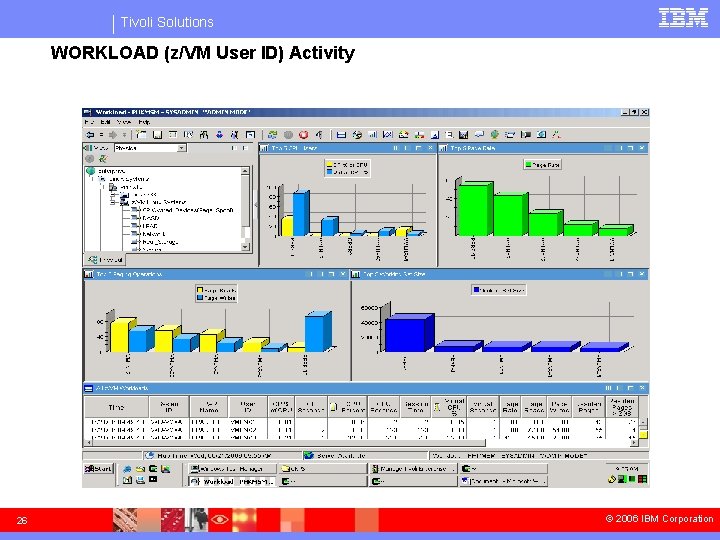720x540 pixels.
Task: Click the red Stop circle toolbar icon
Action: (x=304, y=135)
